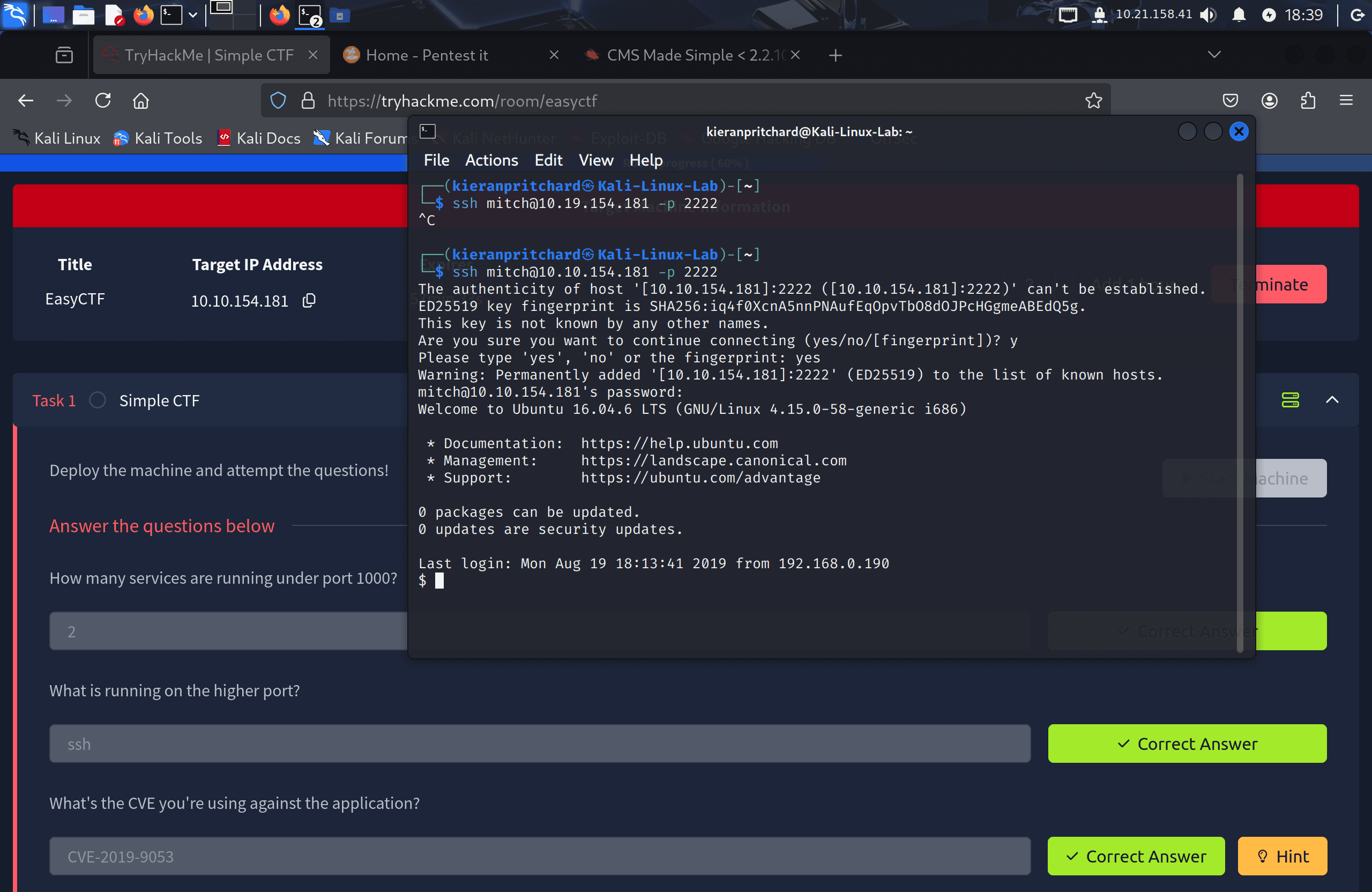Image resolution: width=1372 pixels, height=892 pixels.
Task: Open the Kali Forums bookmark
Action: tap(360, 138)
